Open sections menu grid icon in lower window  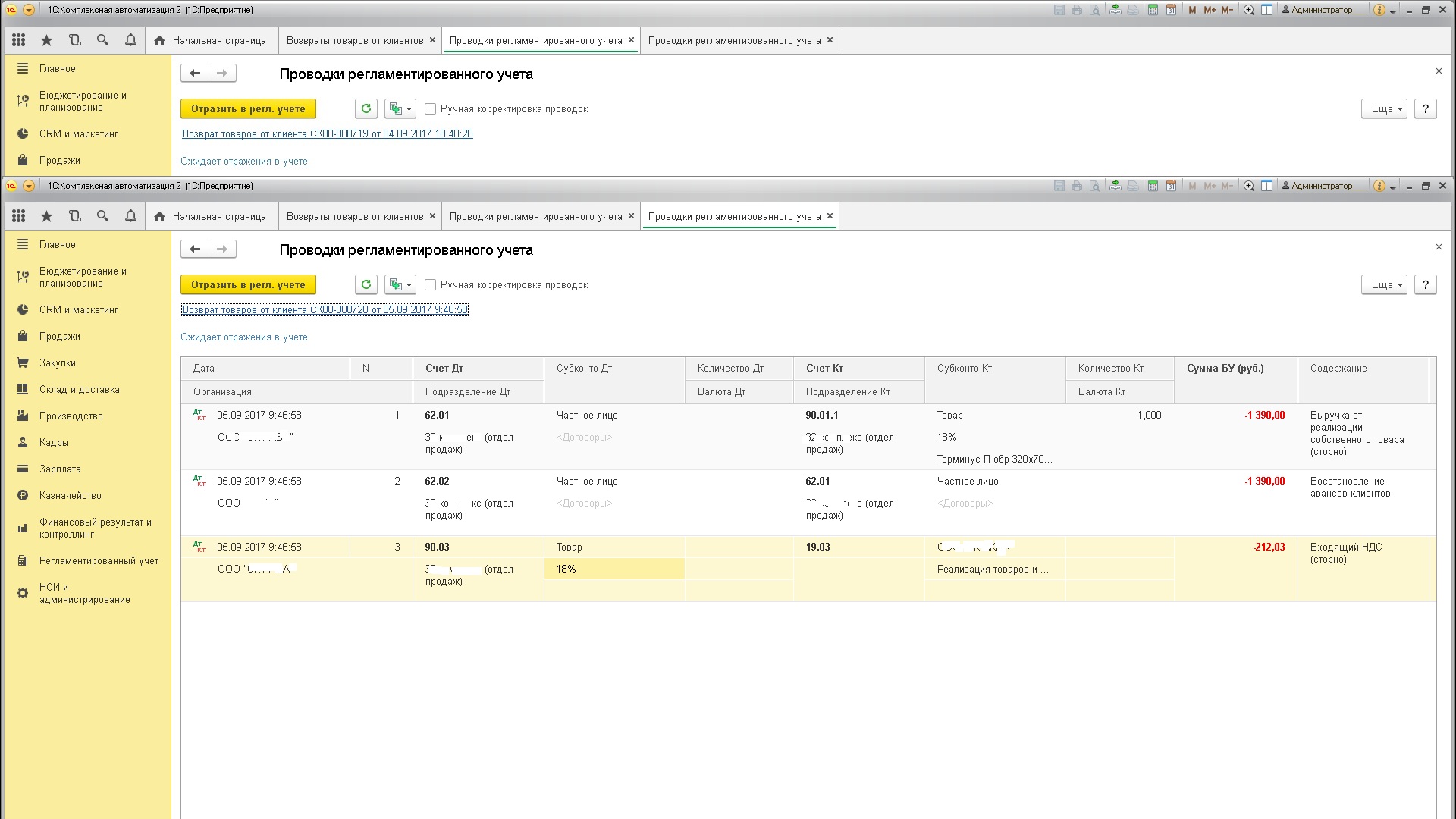[19, 216]
